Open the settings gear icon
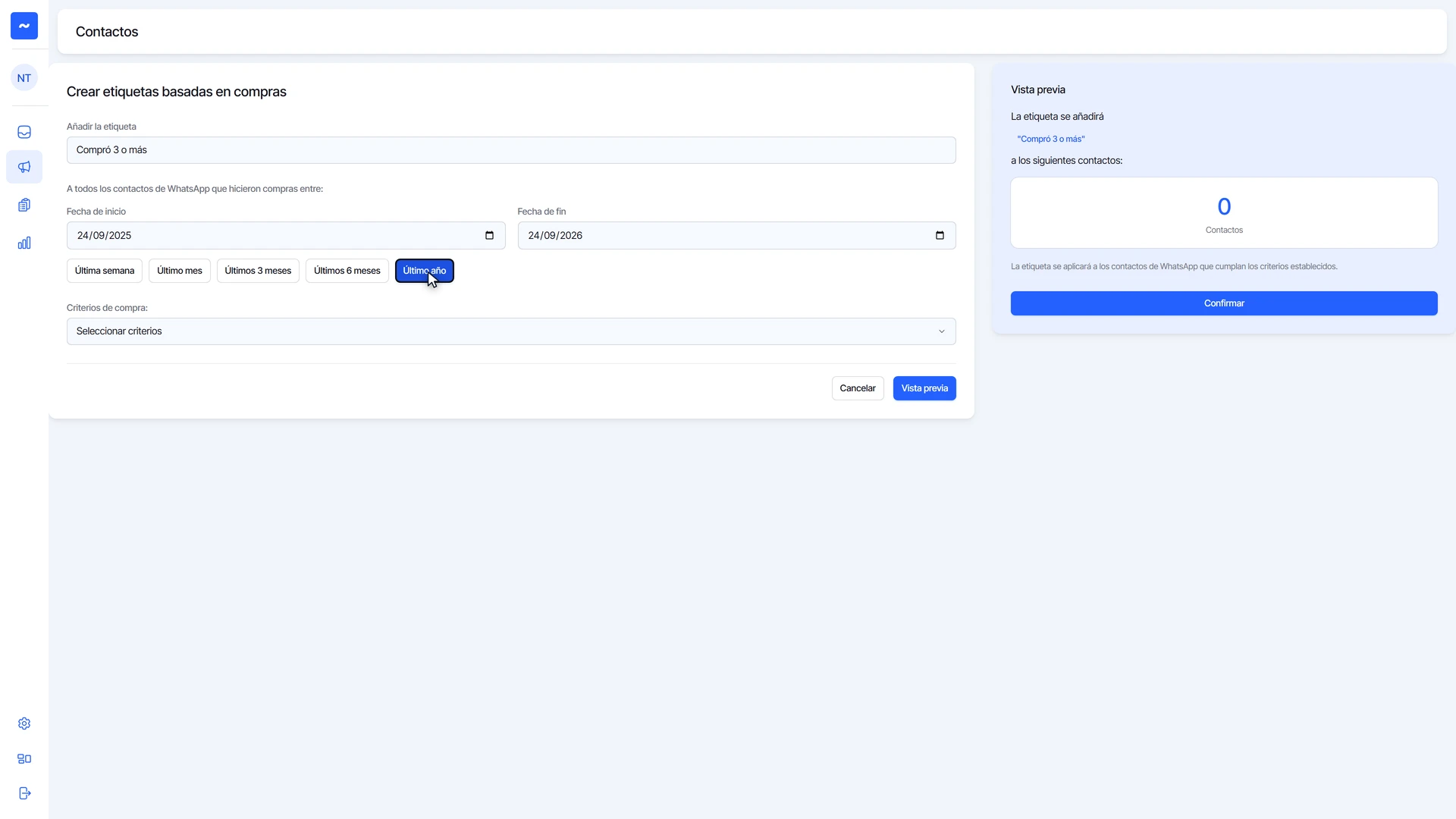This screenshot has height=819, width=1456. (x=24, y=723)
